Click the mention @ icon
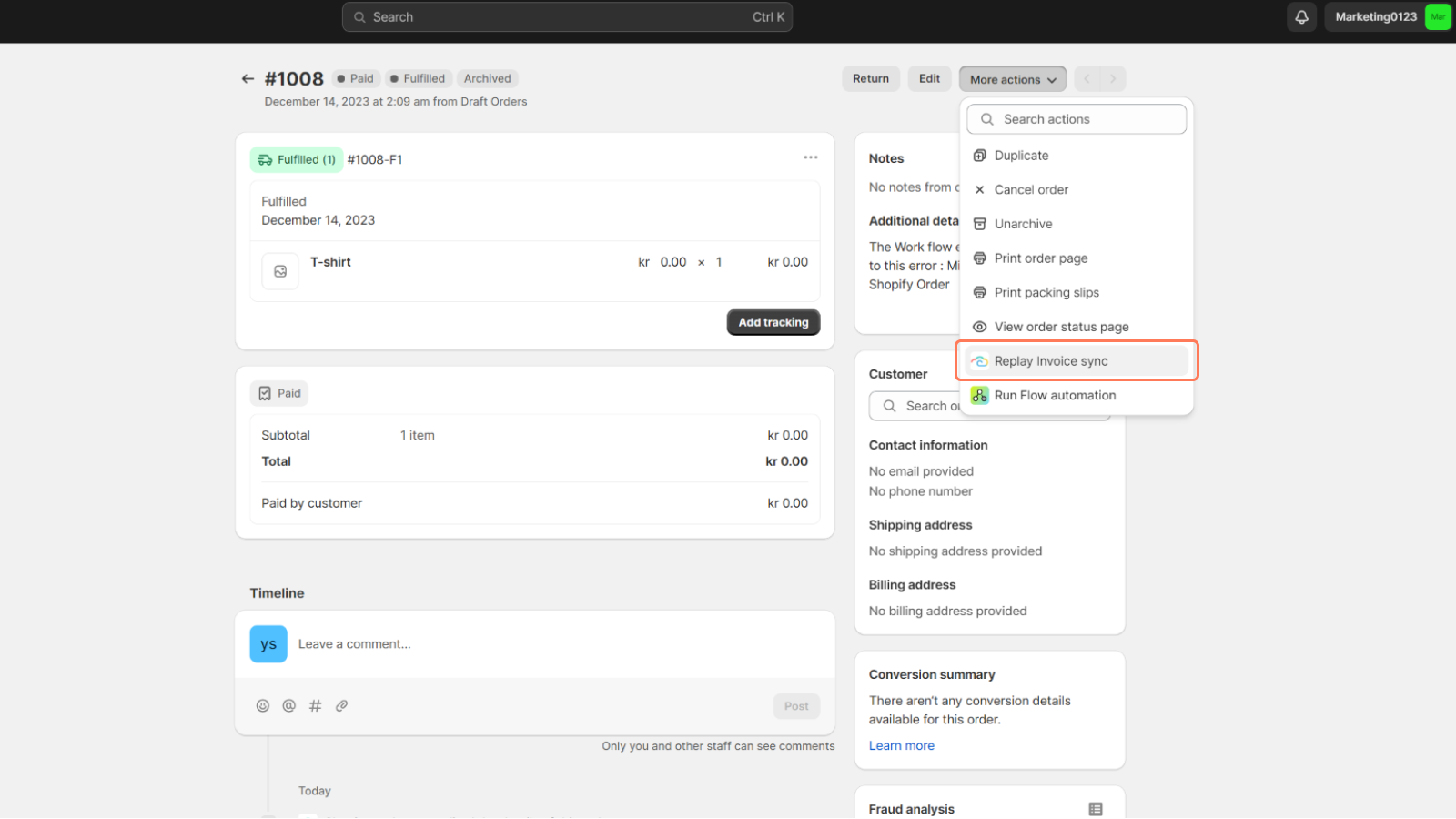Image resolution: width=1456 pixels, height=819 pixels. [x=289, y=706]
